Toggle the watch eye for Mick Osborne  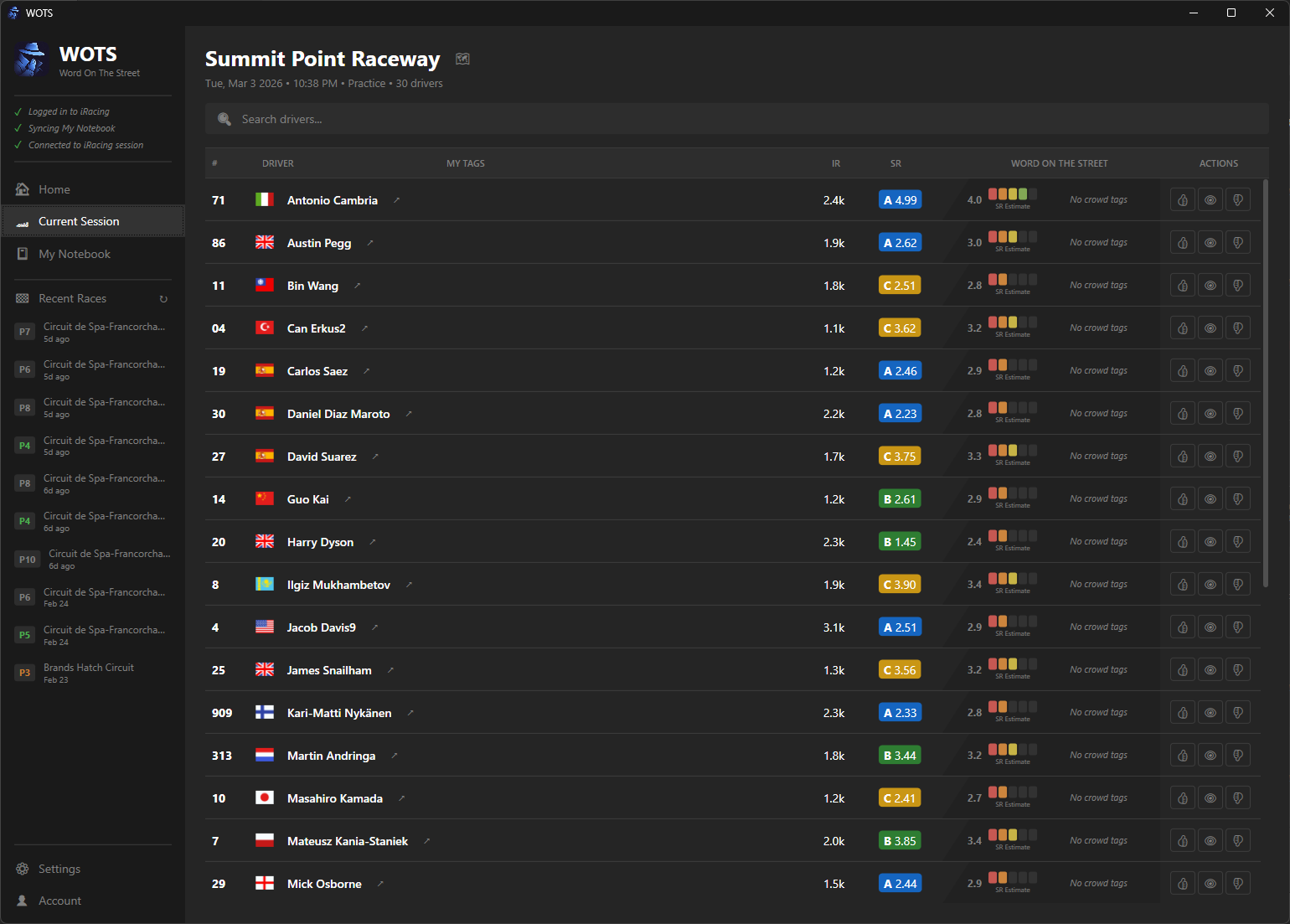click(1210, 884)
